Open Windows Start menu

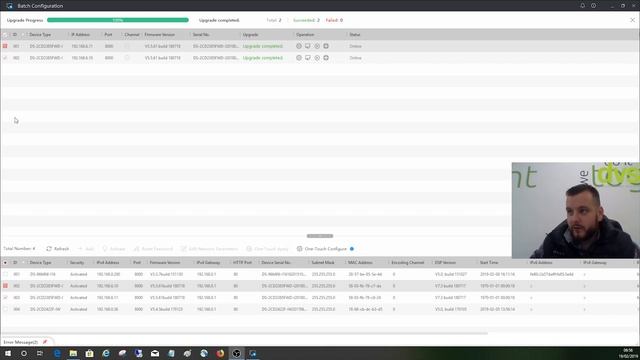tap(8, 353)
